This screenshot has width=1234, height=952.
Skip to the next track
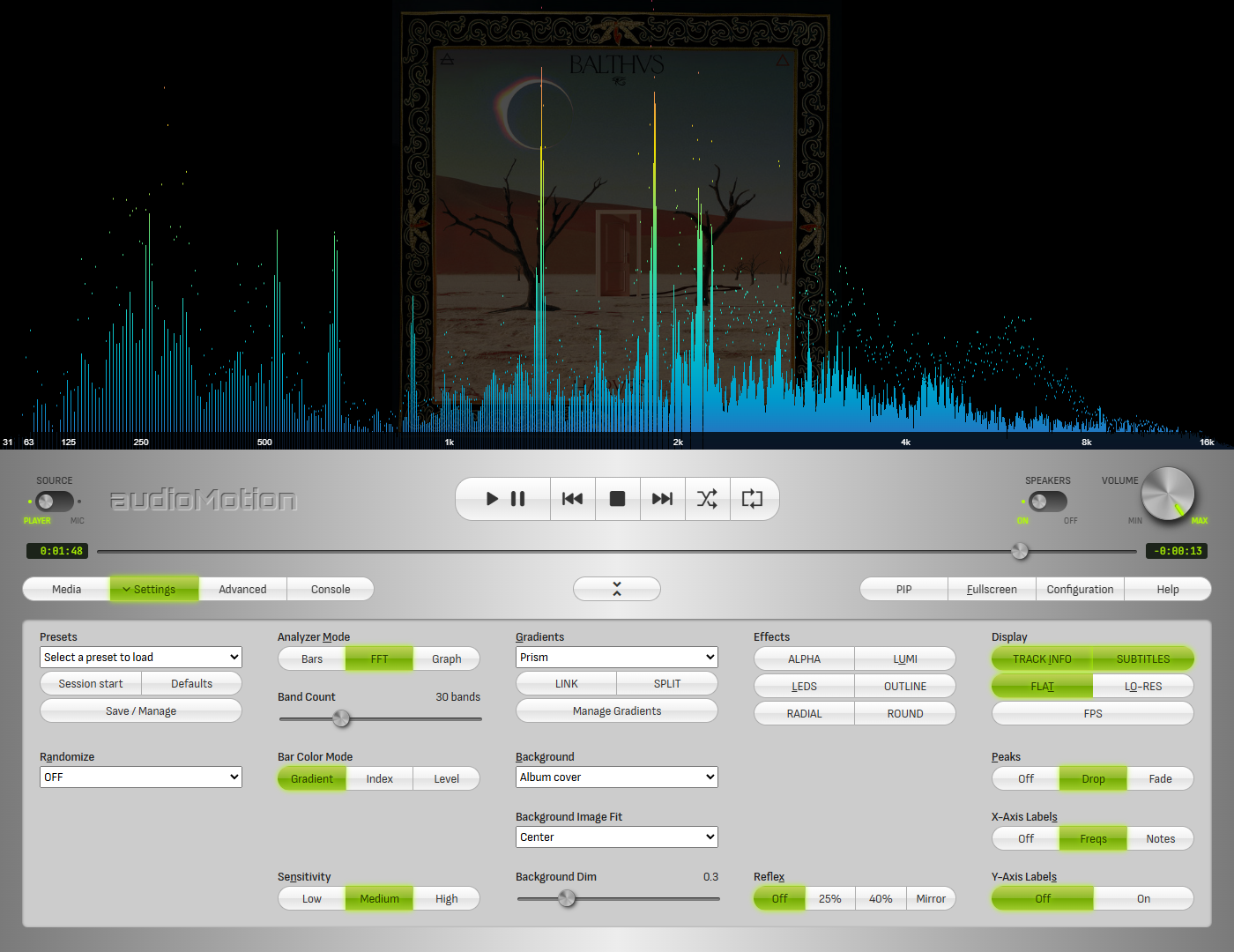(x=663, y=499)
